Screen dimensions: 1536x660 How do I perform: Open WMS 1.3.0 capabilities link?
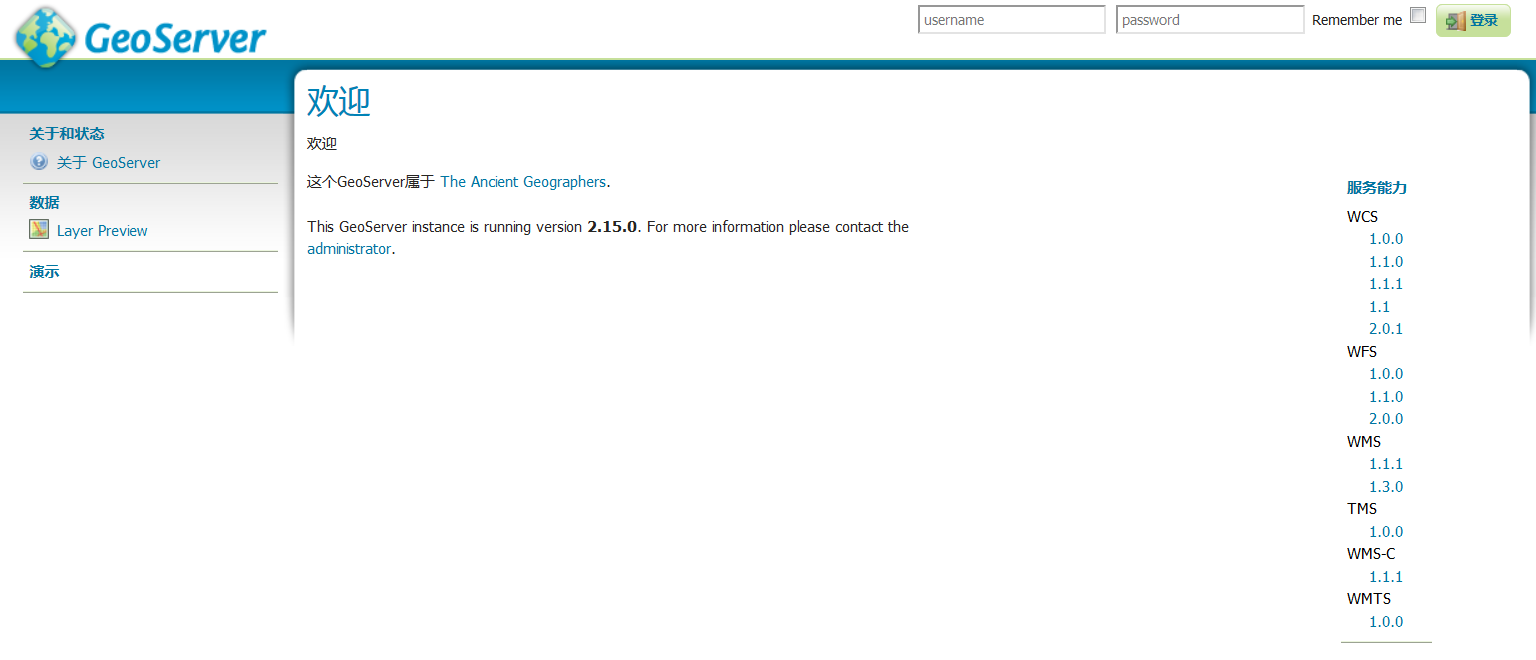tap(1386, 487)
